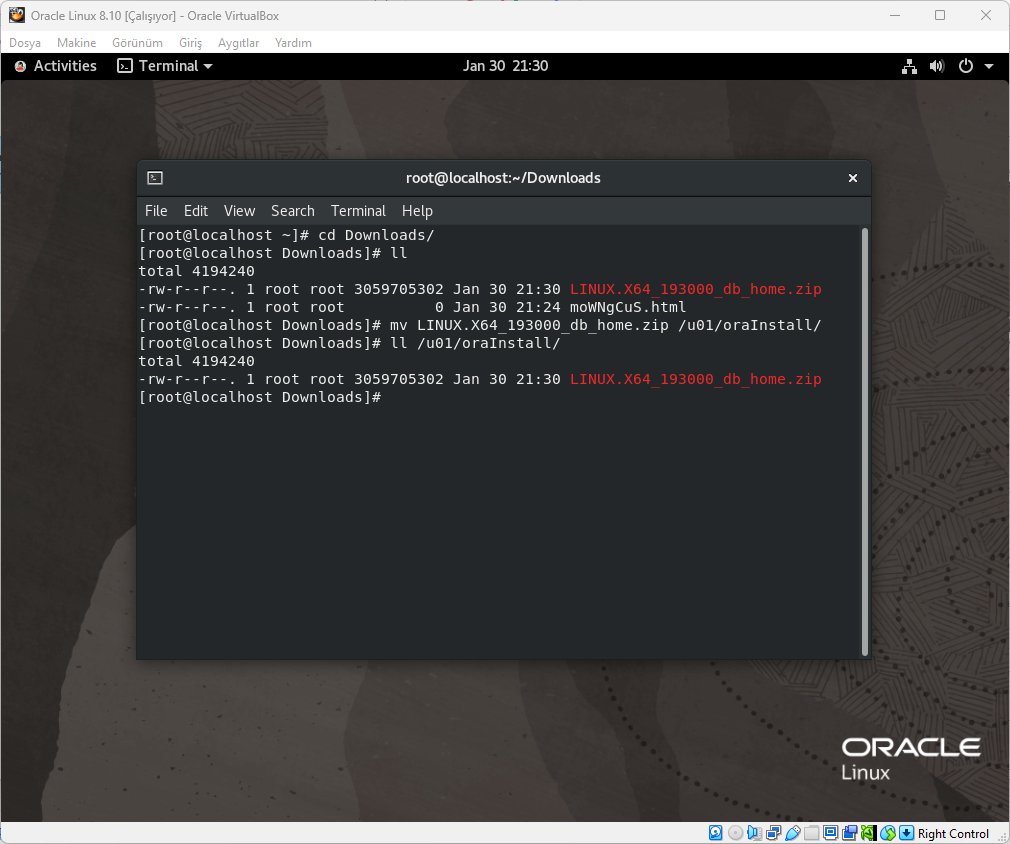Open the terminal View menu
This screenshot has height=844, width=1010.
(x=239, y=211)
